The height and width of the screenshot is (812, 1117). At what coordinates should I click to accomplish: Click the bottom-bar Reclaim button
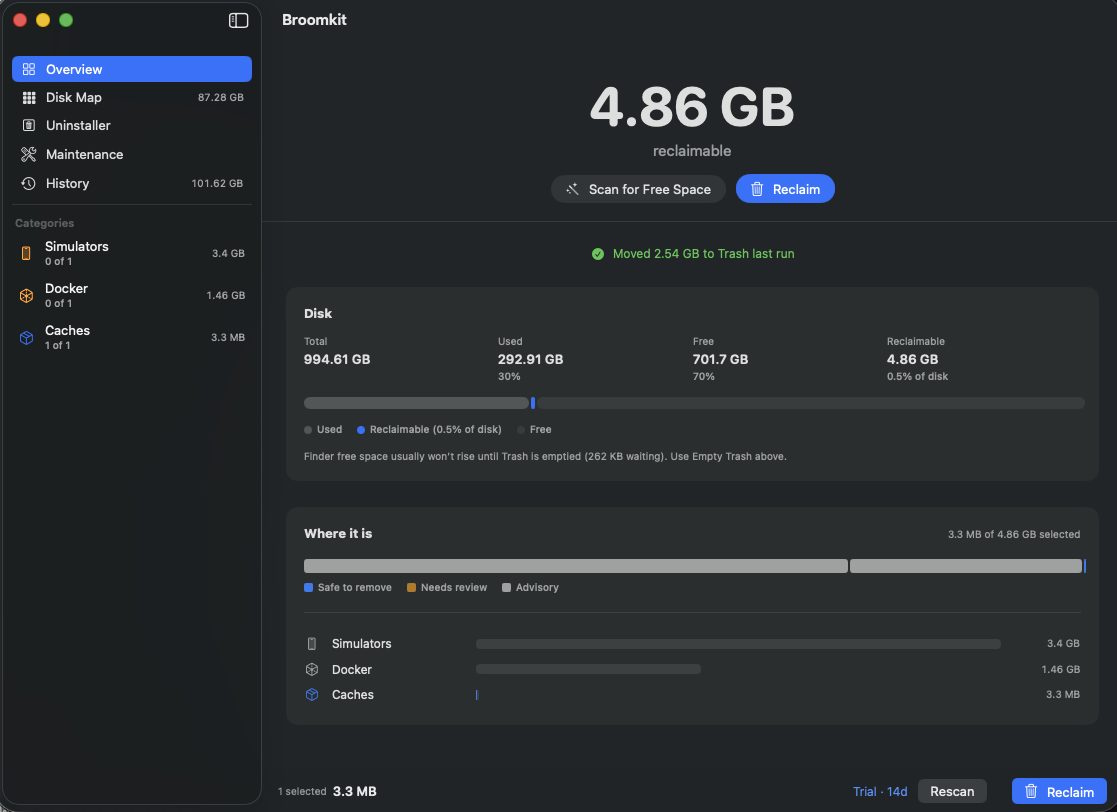pos(1059,791)
